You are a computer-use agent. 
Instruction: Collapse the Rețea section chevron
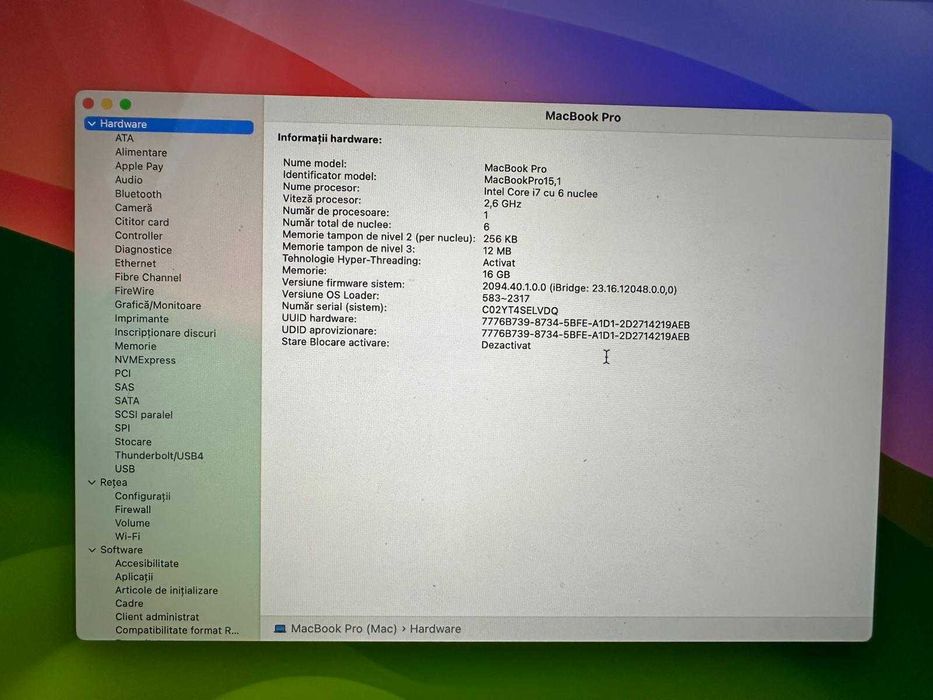pyautogui.click(x=92, y=482)
